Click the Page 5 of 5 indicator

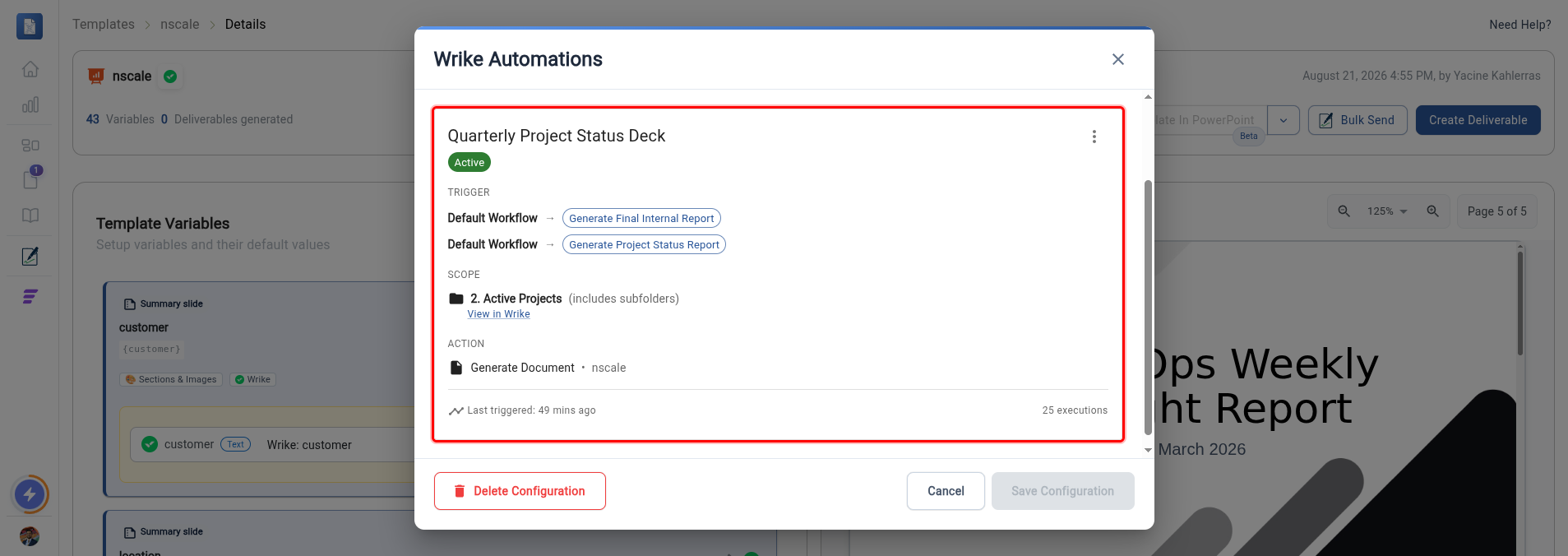(1496, 211)
